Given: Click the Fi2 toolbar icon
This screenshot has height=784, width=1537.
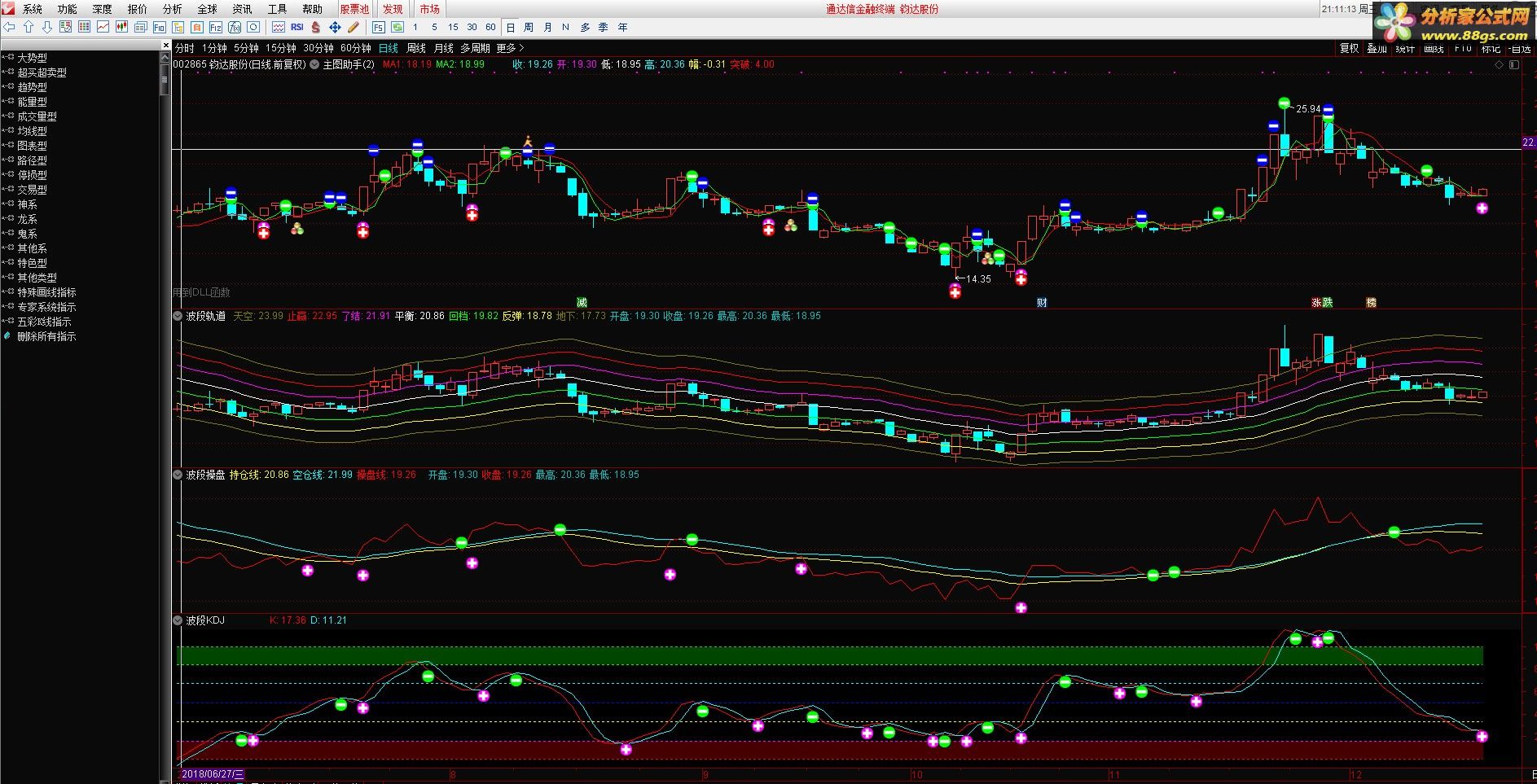Looking at the screenshot, I should pos(216,27).
